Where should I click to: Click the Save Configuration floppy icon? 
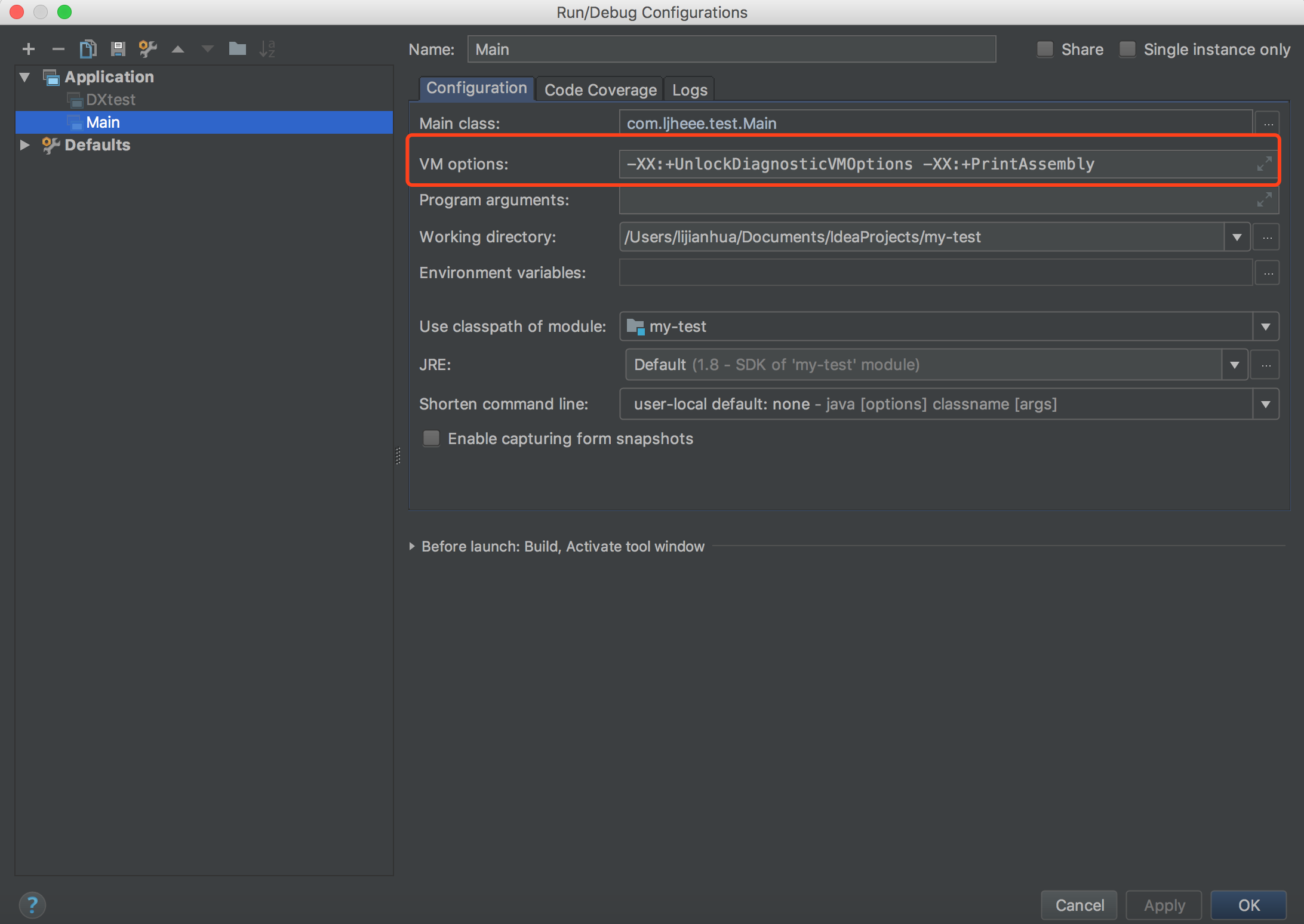click(x=118, y=49)
